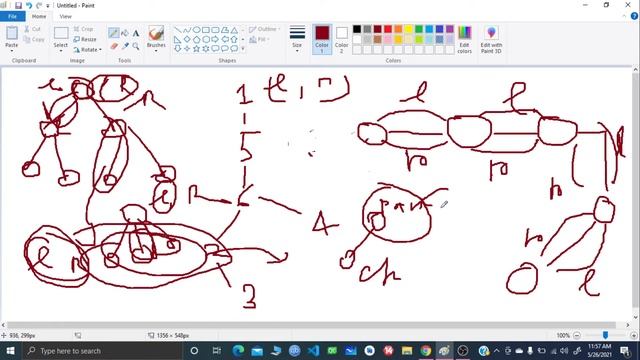
Task: Open Task View on the taskbar
Action: pyautogui.click(x=217, y=351)
